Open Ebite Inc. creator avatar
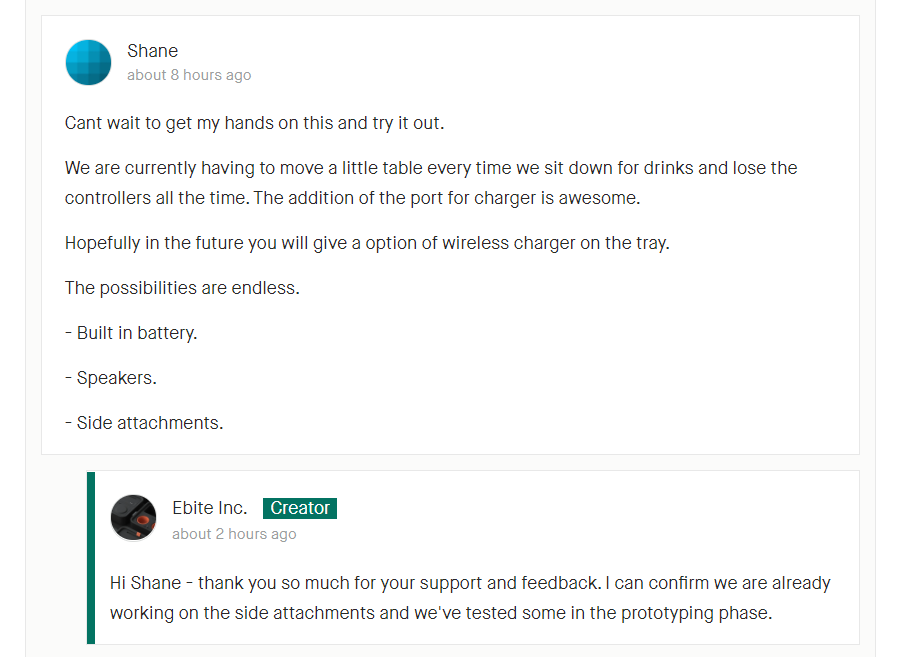923x657 pixels. point(134,518)
